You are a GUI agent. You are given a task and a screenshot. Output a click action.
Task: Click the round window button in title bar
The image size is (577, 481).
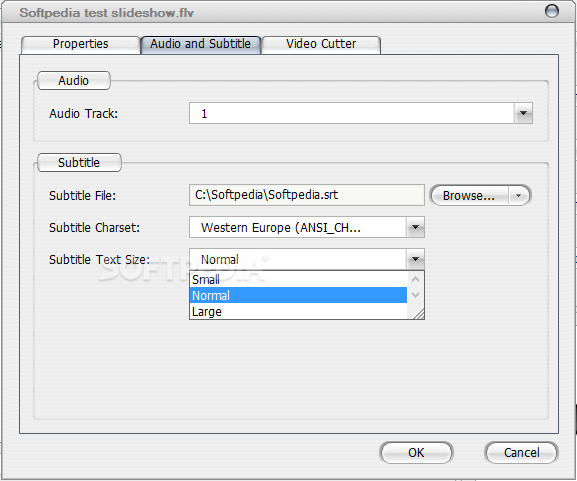(551, 11)
